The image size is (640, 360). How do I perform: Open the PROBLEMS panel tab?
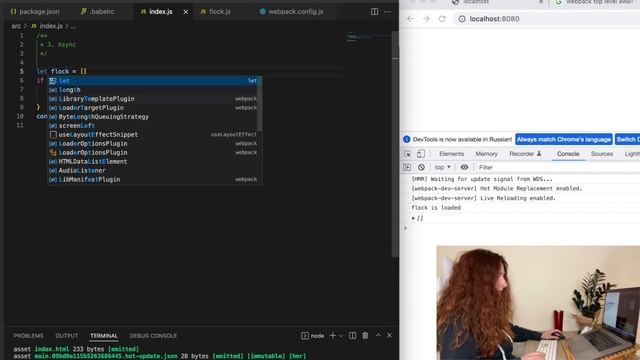point(28,336)
